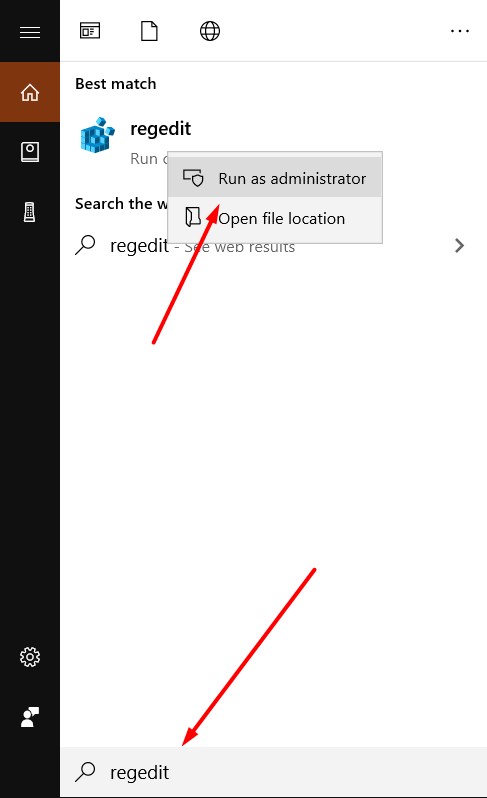Viewport: 487px width, 798px height.
Task: Open the Settings gear in the sidebar
Action: tap(30, 657)
